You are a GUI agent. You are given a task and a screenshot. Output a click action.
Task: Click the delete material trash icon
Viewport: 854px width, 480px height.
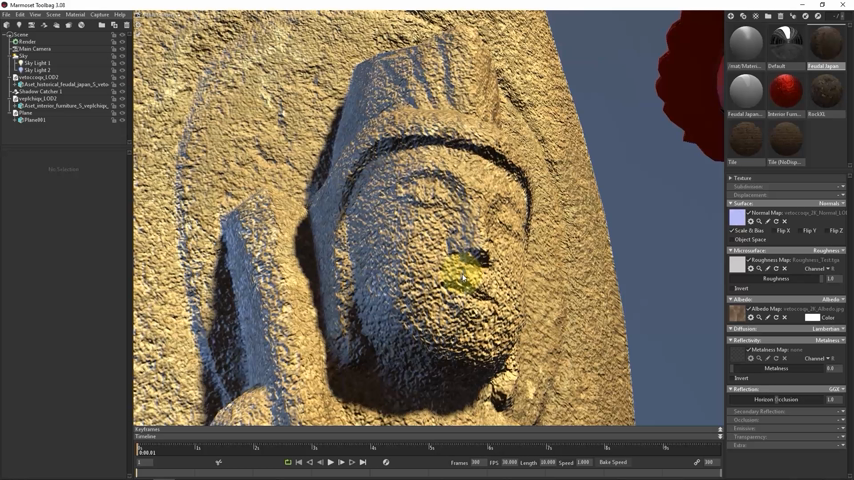click(x=780, y=16)
